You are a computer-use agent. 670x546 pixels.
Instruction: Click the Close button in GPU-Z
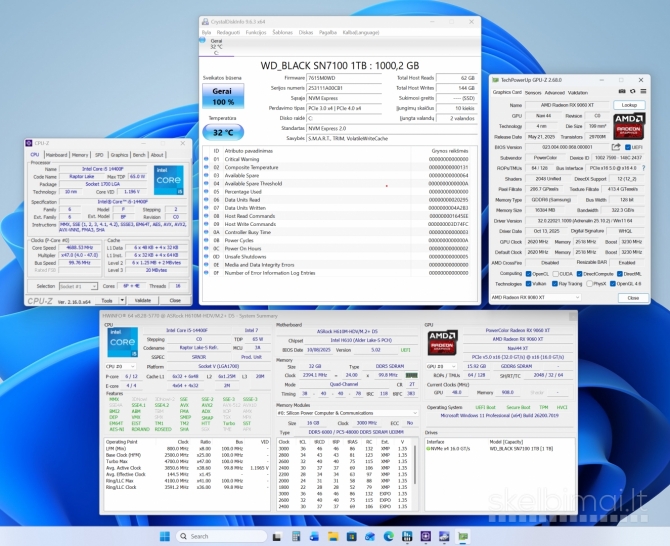[x=633, y=298]
